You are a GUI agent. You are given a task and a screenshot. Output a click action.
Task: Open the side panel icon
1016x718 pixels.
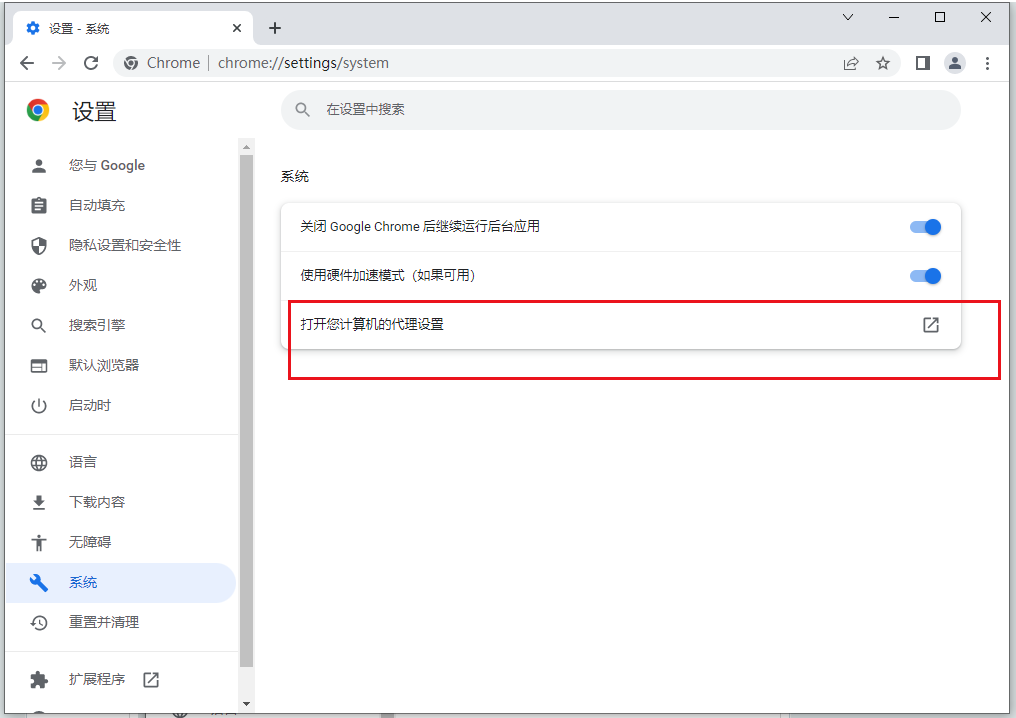[923, 63]
